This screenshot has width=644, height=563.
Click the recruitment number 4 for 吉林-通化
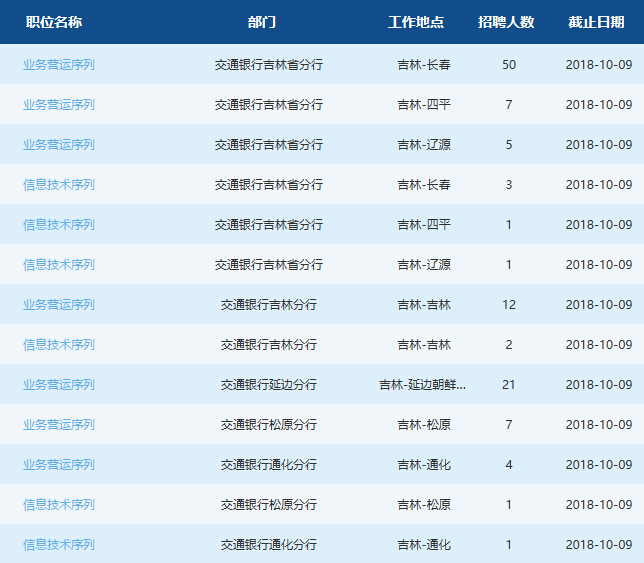tap(509, 464)
